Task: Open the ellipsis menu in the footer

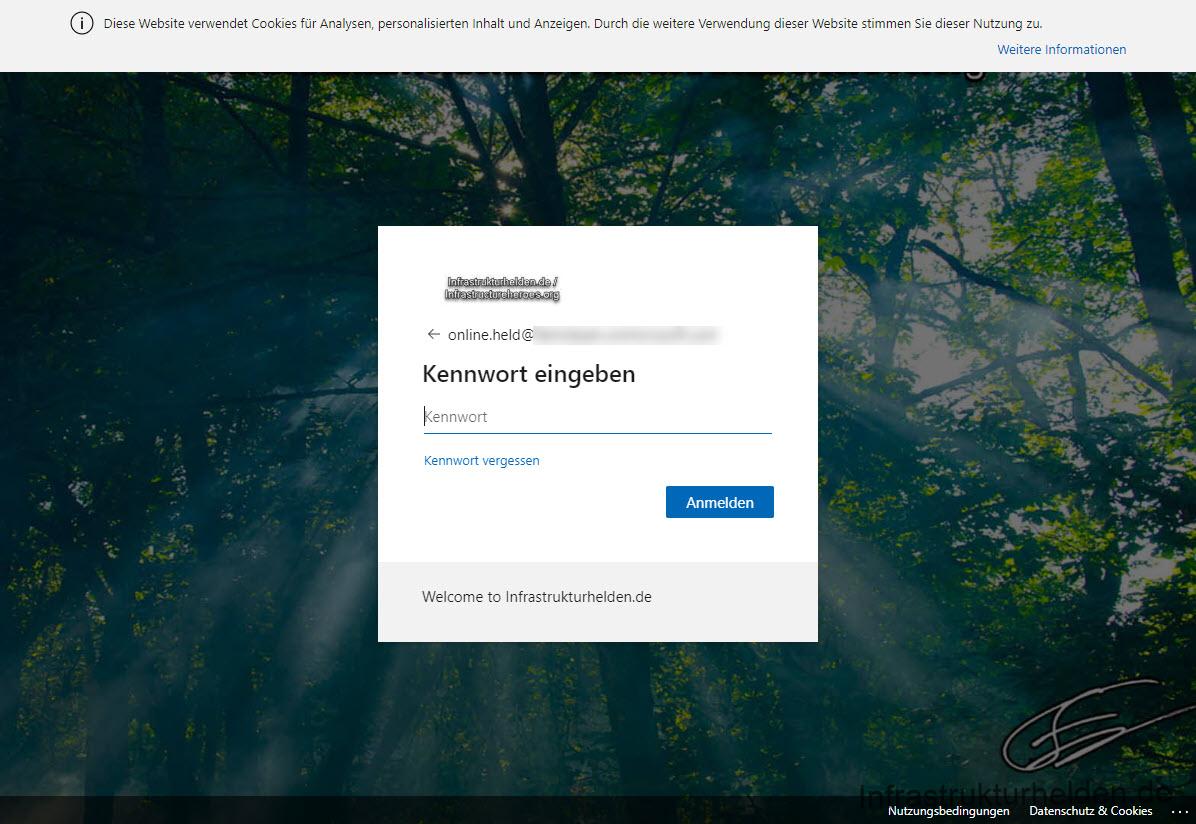Action: point(1179,811)
